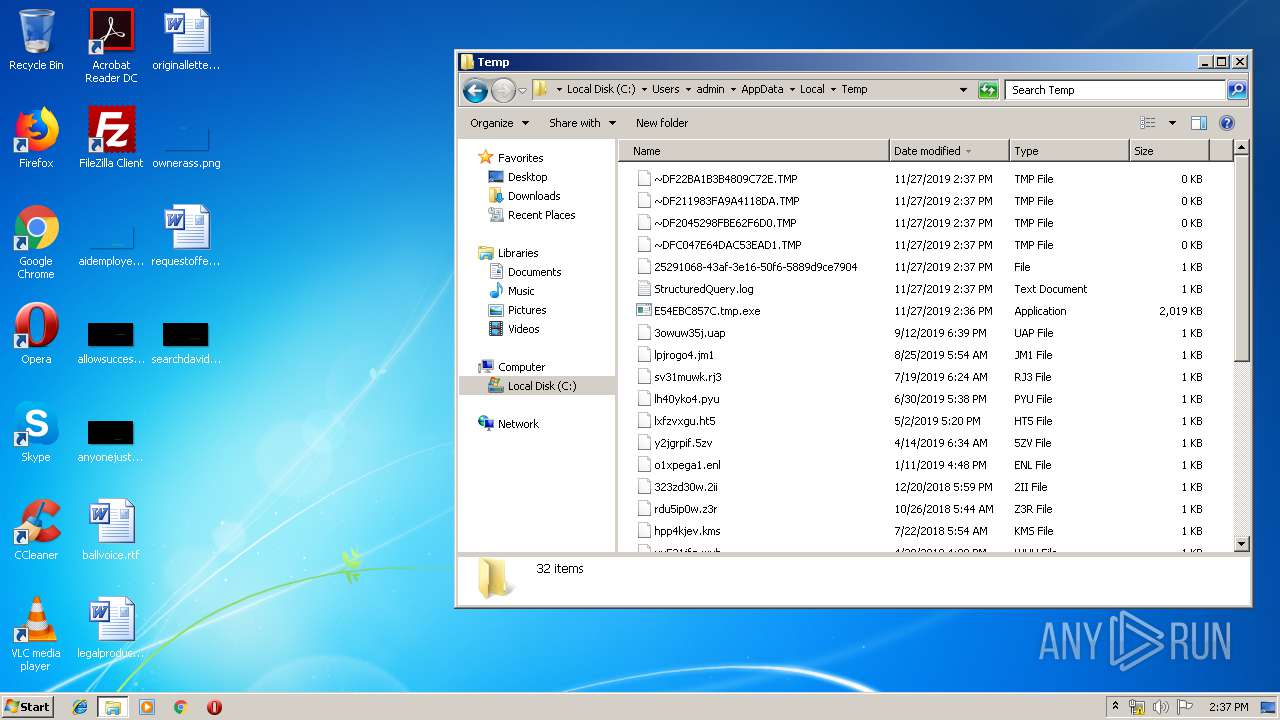Click the Explorer Back arrow button

pos(475,90)
